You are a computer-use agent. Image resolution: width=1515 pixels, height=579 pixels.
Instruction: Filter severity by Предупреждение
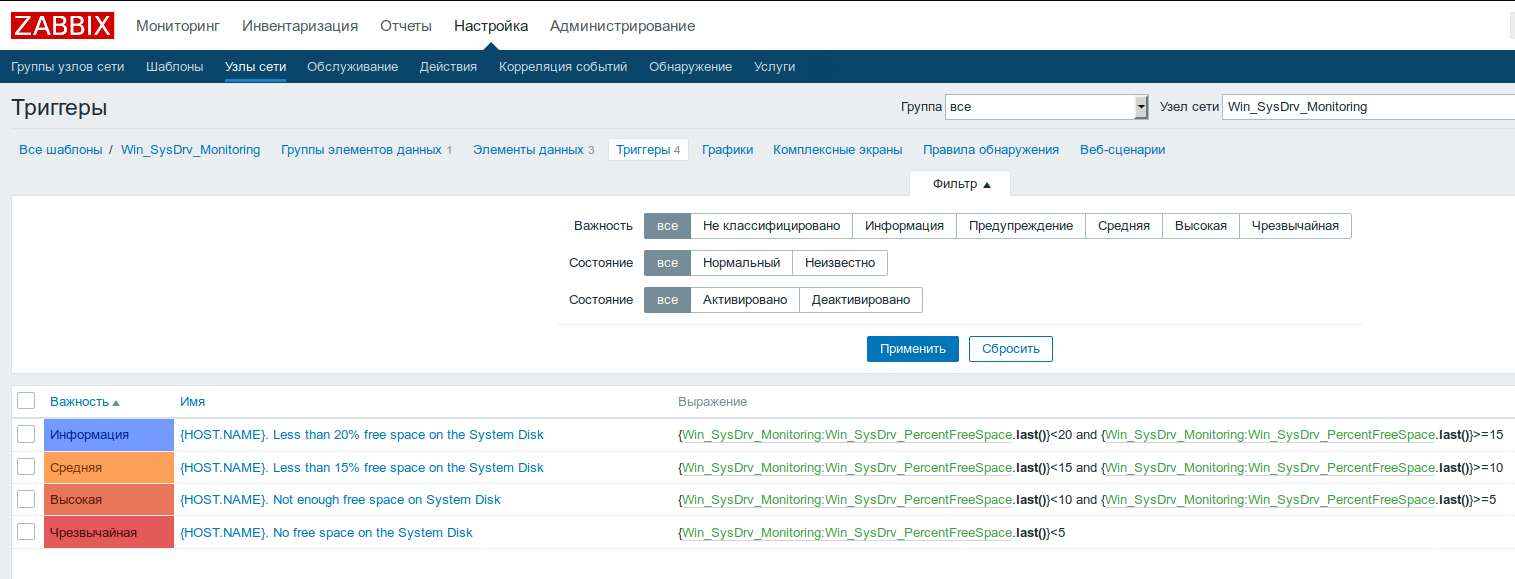pyautogui.click(x=1021, y=226)
